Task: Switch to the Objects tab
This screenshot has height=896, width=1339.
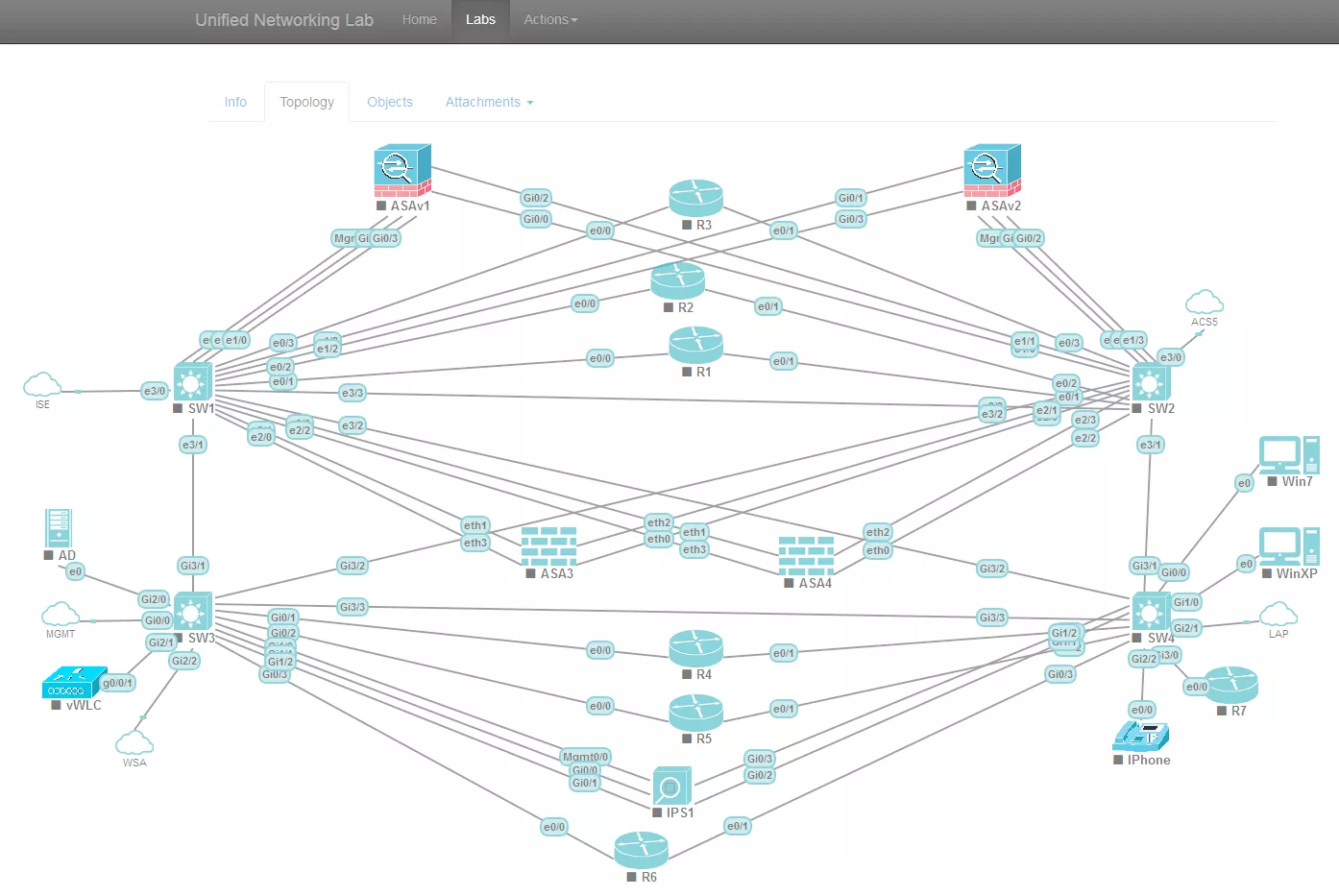Action: pos(390,102)
